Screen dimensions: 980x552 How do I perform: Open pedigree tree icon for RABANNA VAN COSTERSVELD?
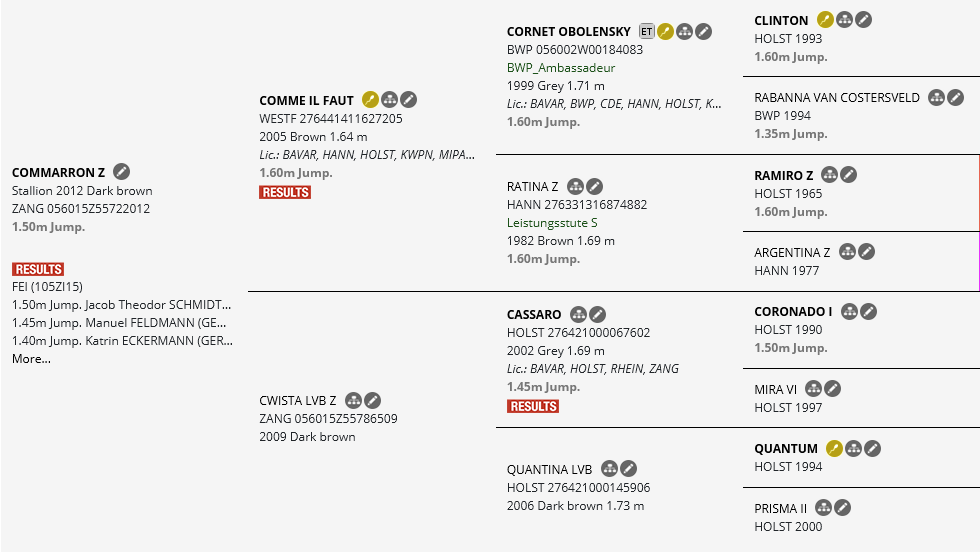936,97
